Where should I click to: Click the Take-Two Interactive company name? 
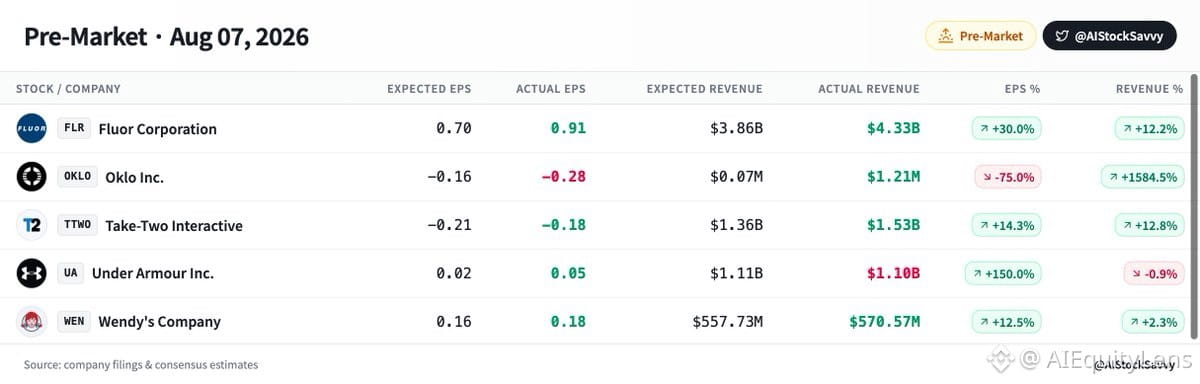click(x=174, y=226)
